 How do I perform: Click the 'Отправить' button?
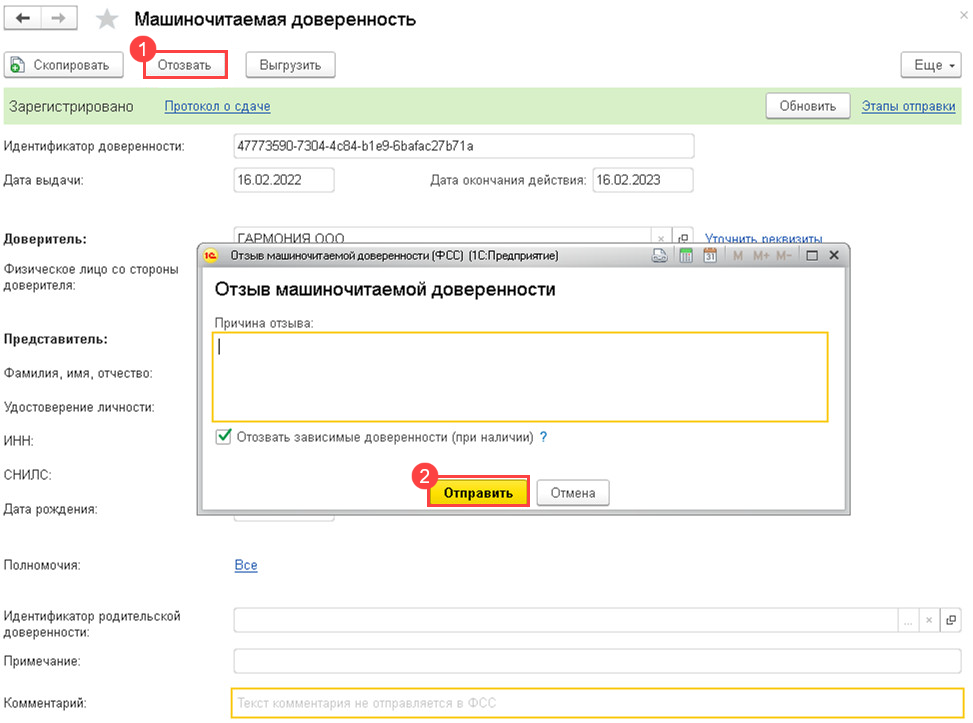[x=478, y=493]
